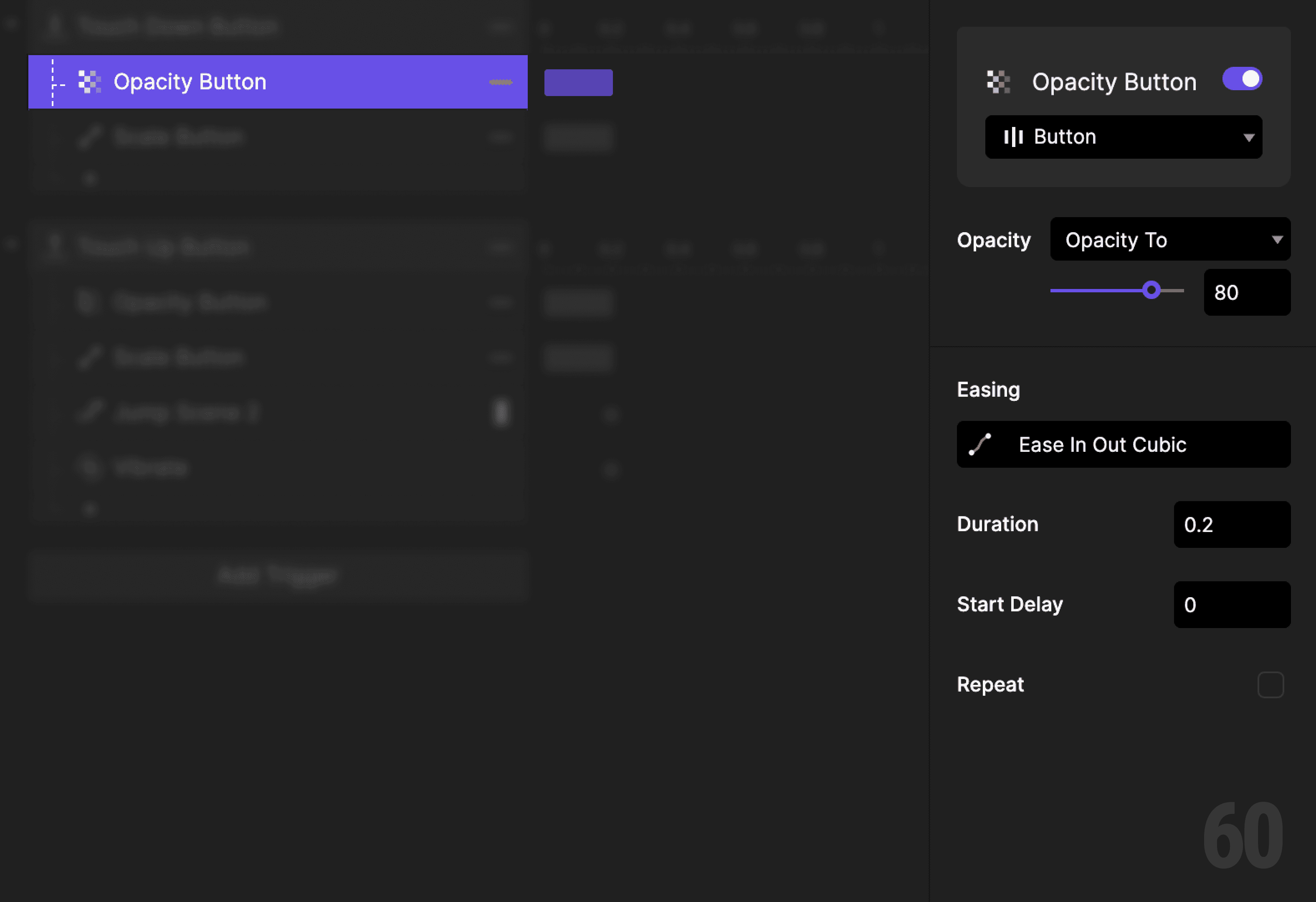The width and height of the screenshot is (1316, 902).
Task: Click the Vibrate response icon
Action: (89, 467)
